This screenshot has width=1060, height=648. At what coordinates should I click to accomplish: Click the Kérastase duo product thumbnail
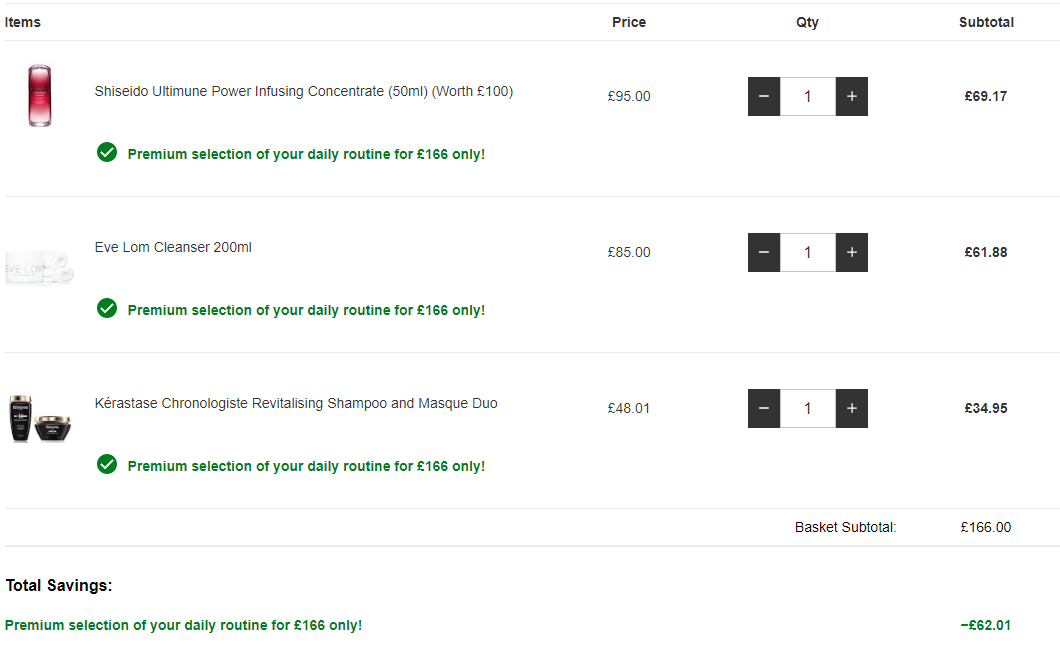pyautogui.click(x=39, y=419)
